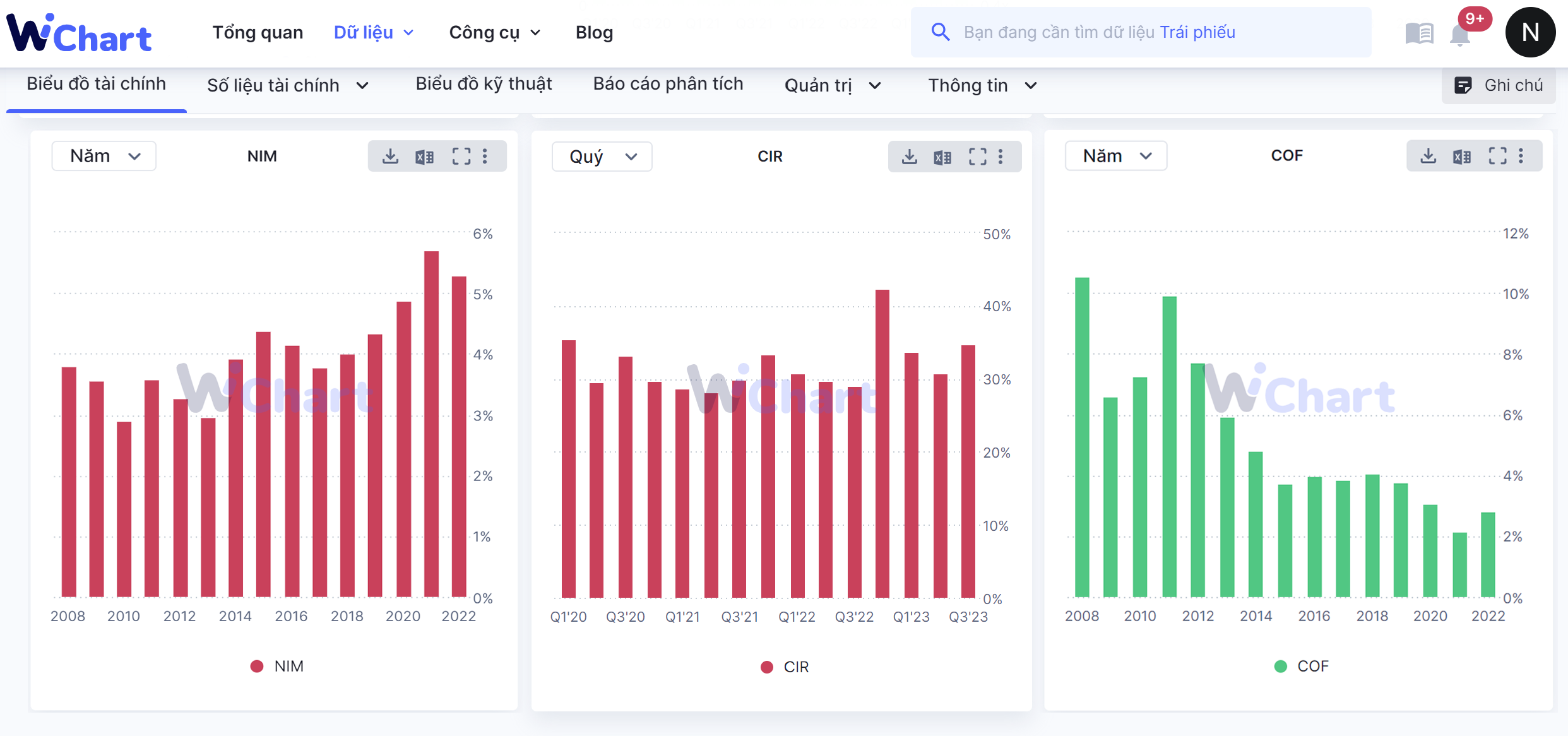Toggle COF legend series
This screenshot has width=1568, height=736.
tap(1301, 666)
